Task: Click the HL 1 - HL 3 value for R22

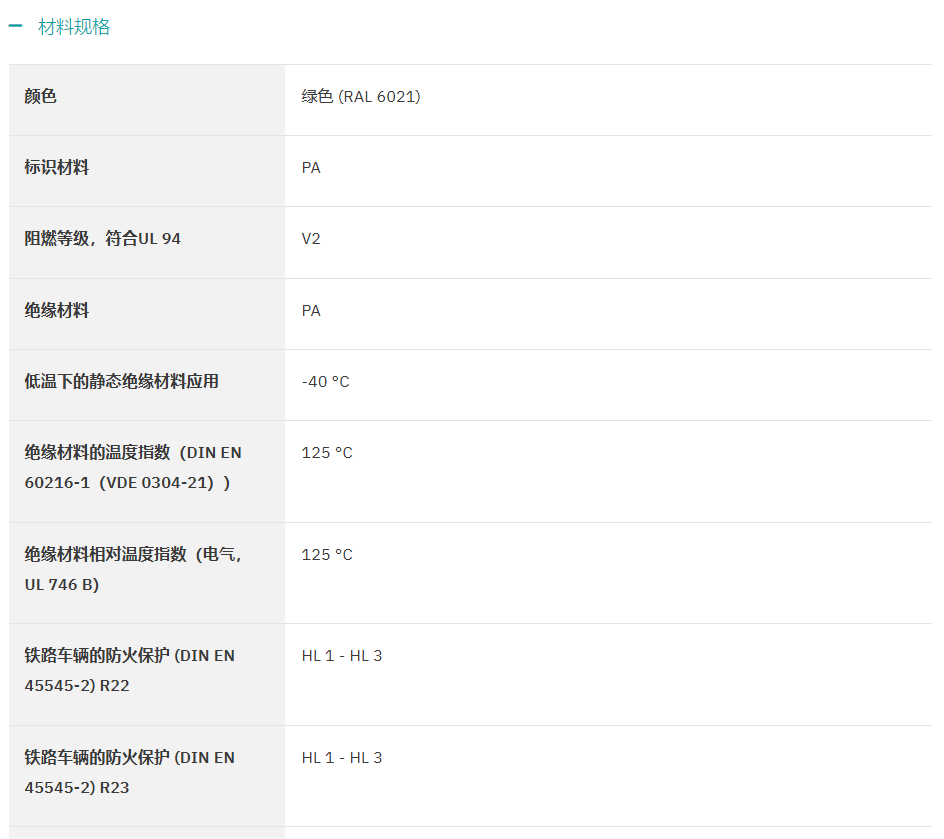Action: (342, 655)
